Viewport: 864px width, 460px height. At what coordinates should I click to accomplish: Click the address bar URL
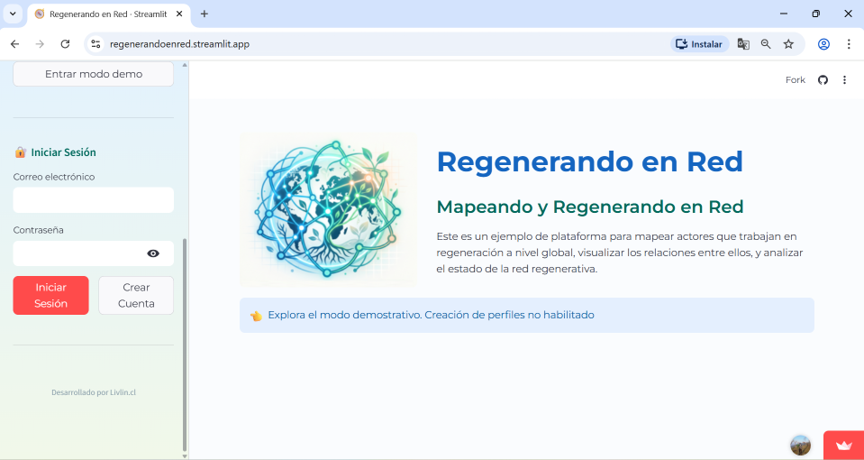[x=180, y=44]
